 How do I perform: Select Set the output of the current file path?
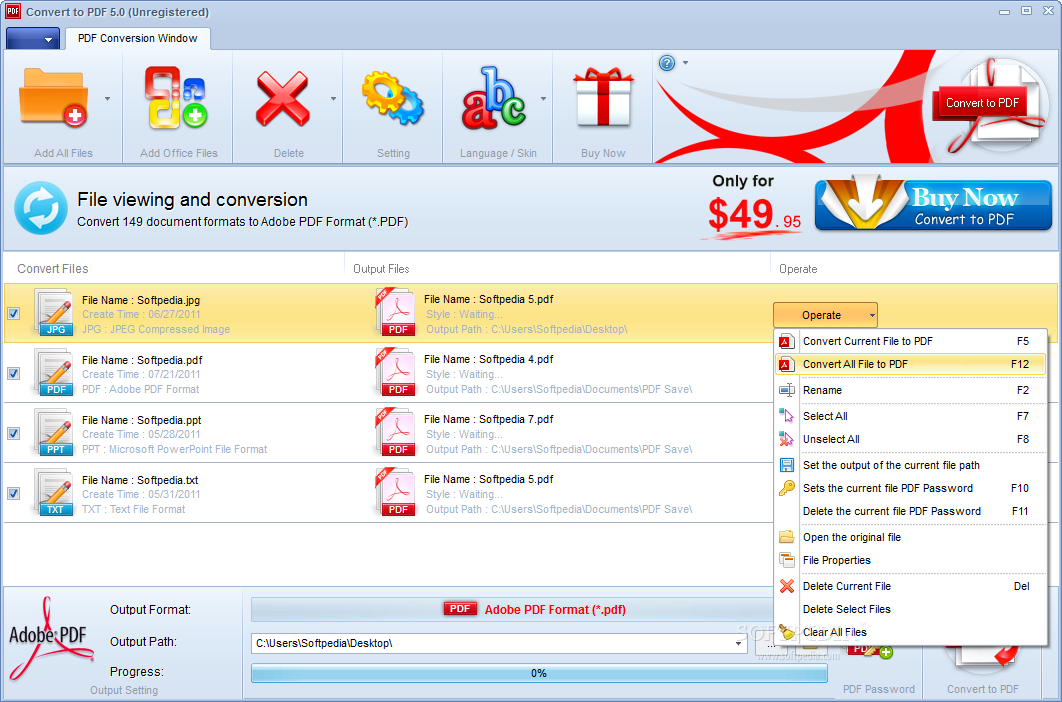(x=910, y=466)
